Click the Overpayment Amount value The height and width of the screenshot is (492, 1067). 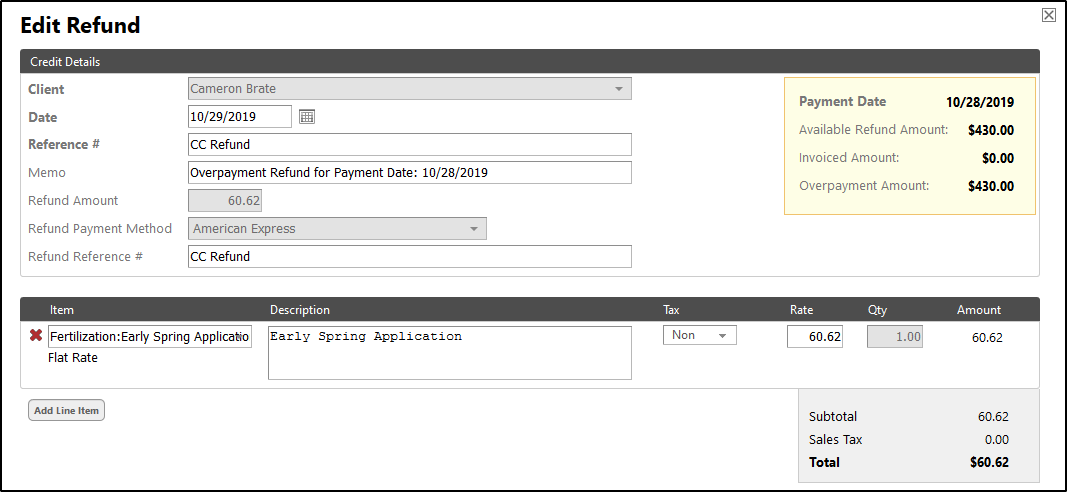990,186
